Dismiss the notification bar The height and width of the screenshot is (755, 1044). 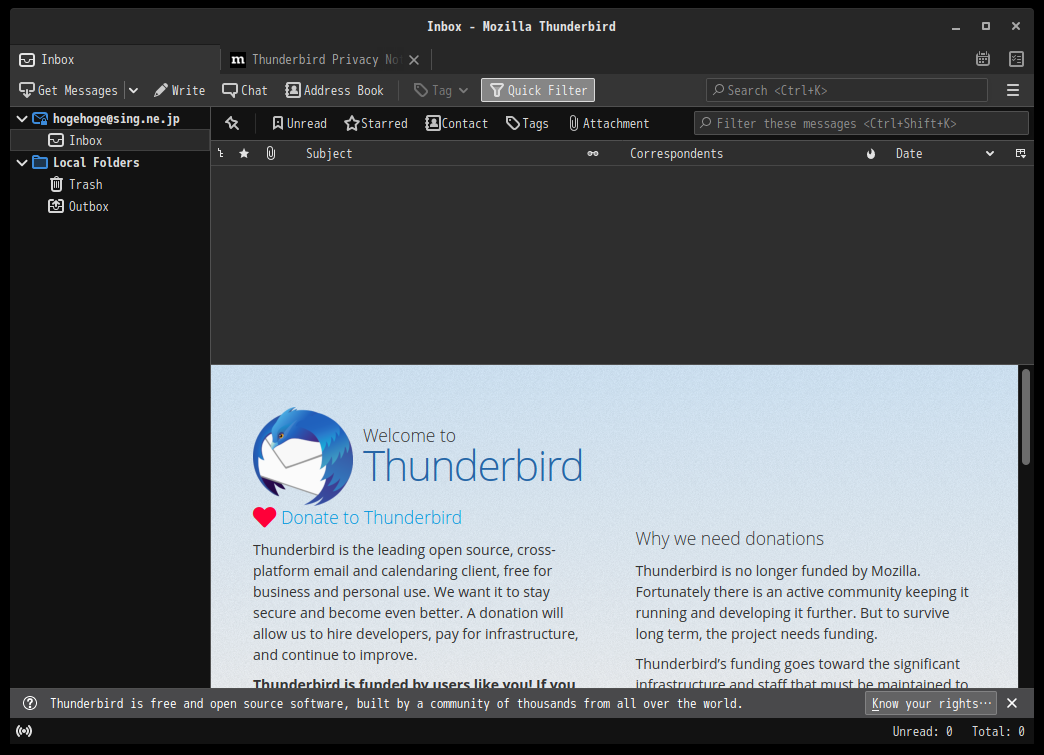click(1012, 703)
